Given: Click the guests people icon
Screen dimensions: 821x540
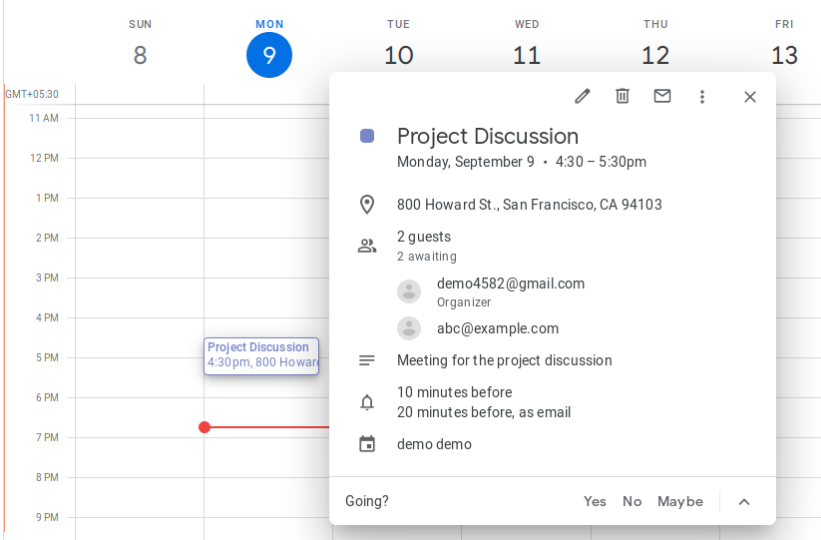Looking at the screenshot, I should click(367, 246).
